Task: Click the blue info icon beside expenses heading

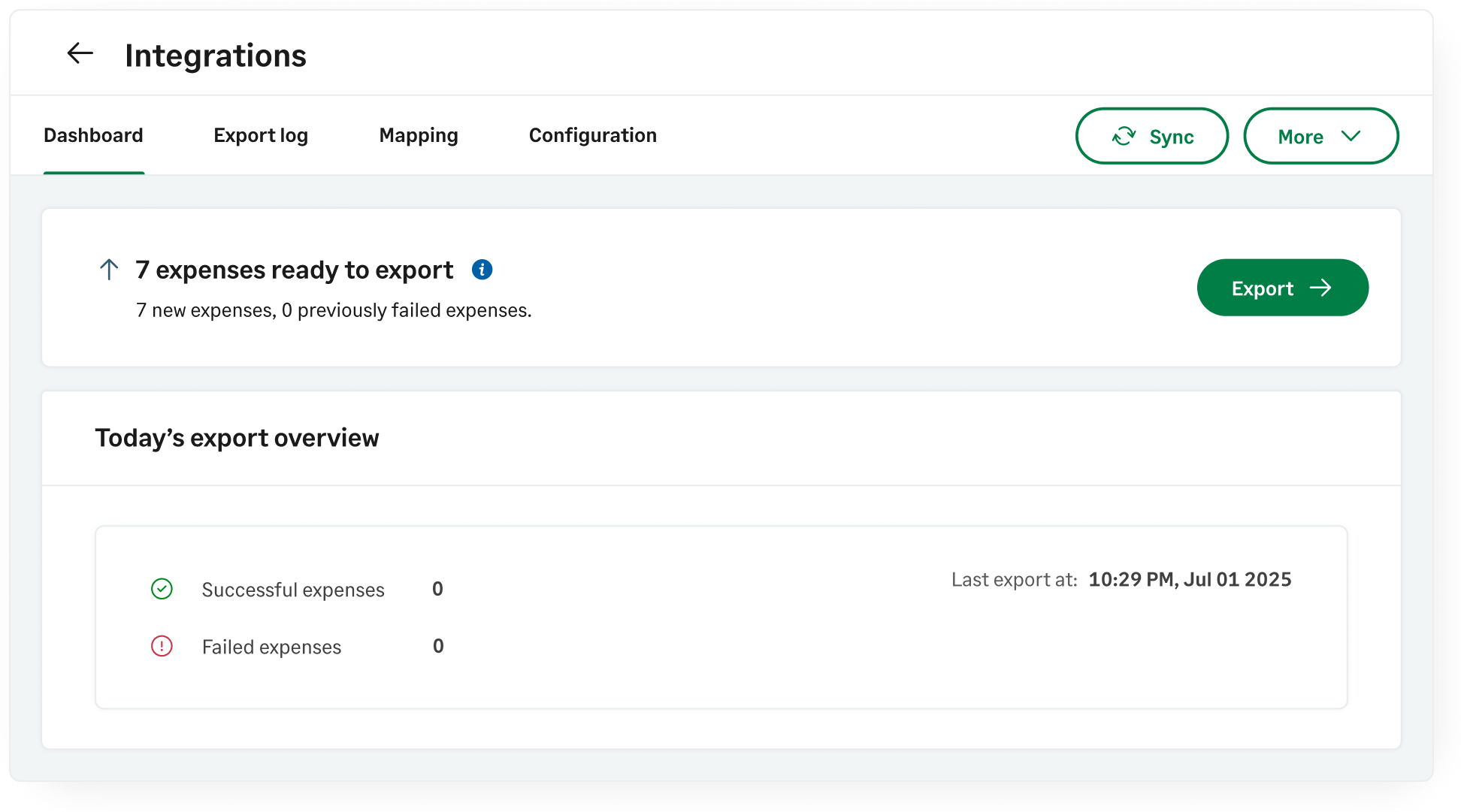Action: tap(482, 270)
